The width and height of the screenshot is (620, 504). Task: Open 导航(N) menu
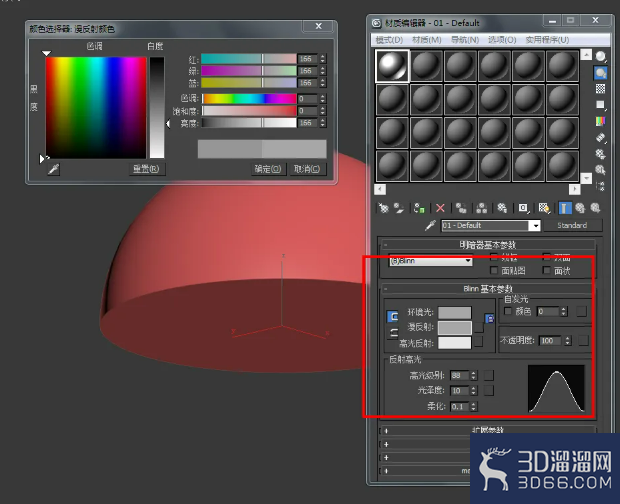[x=465, y=40]
